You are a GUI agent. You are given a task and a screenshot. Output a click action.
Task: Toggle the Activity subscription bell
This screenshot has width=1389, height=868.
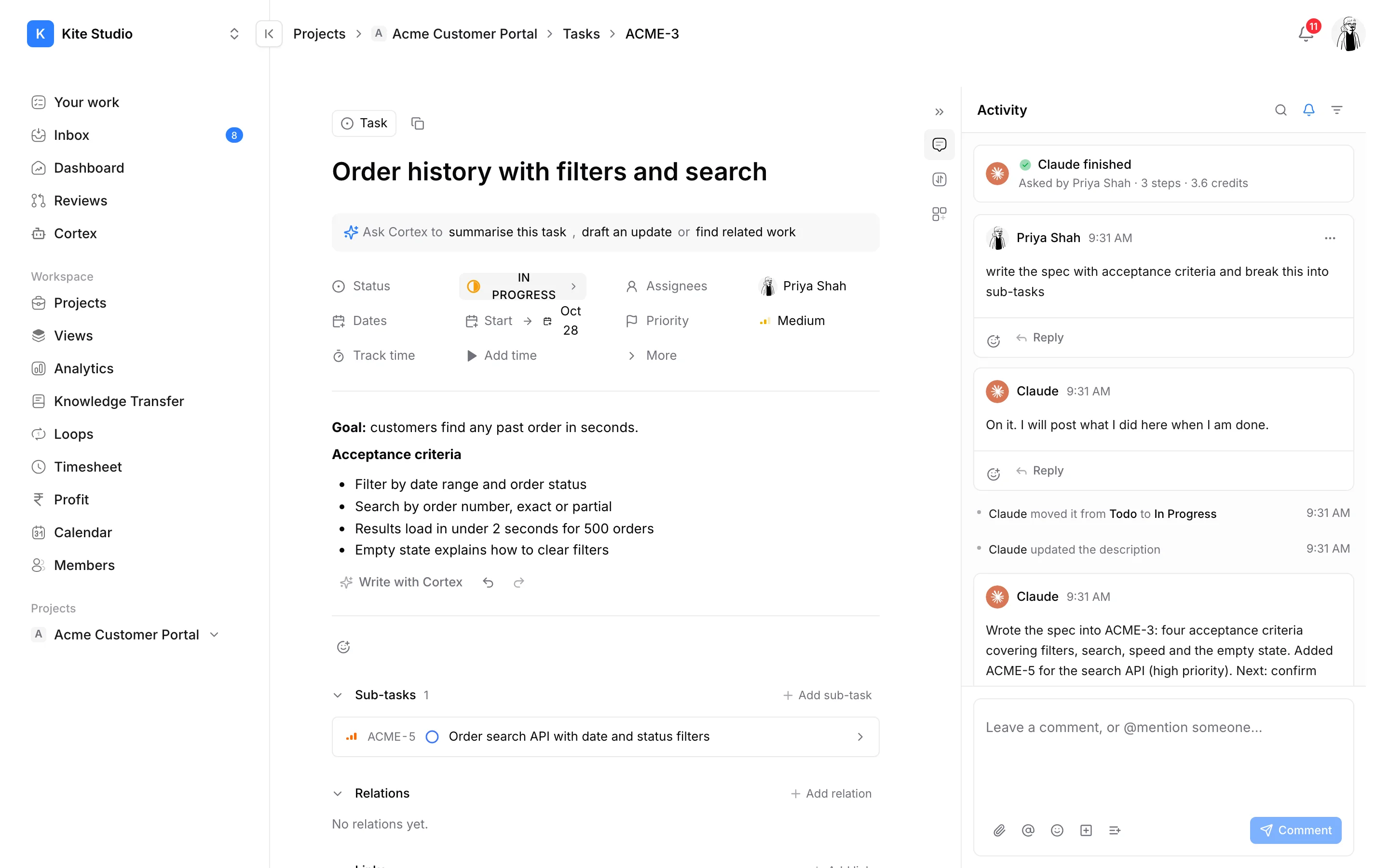[1308, 109]
